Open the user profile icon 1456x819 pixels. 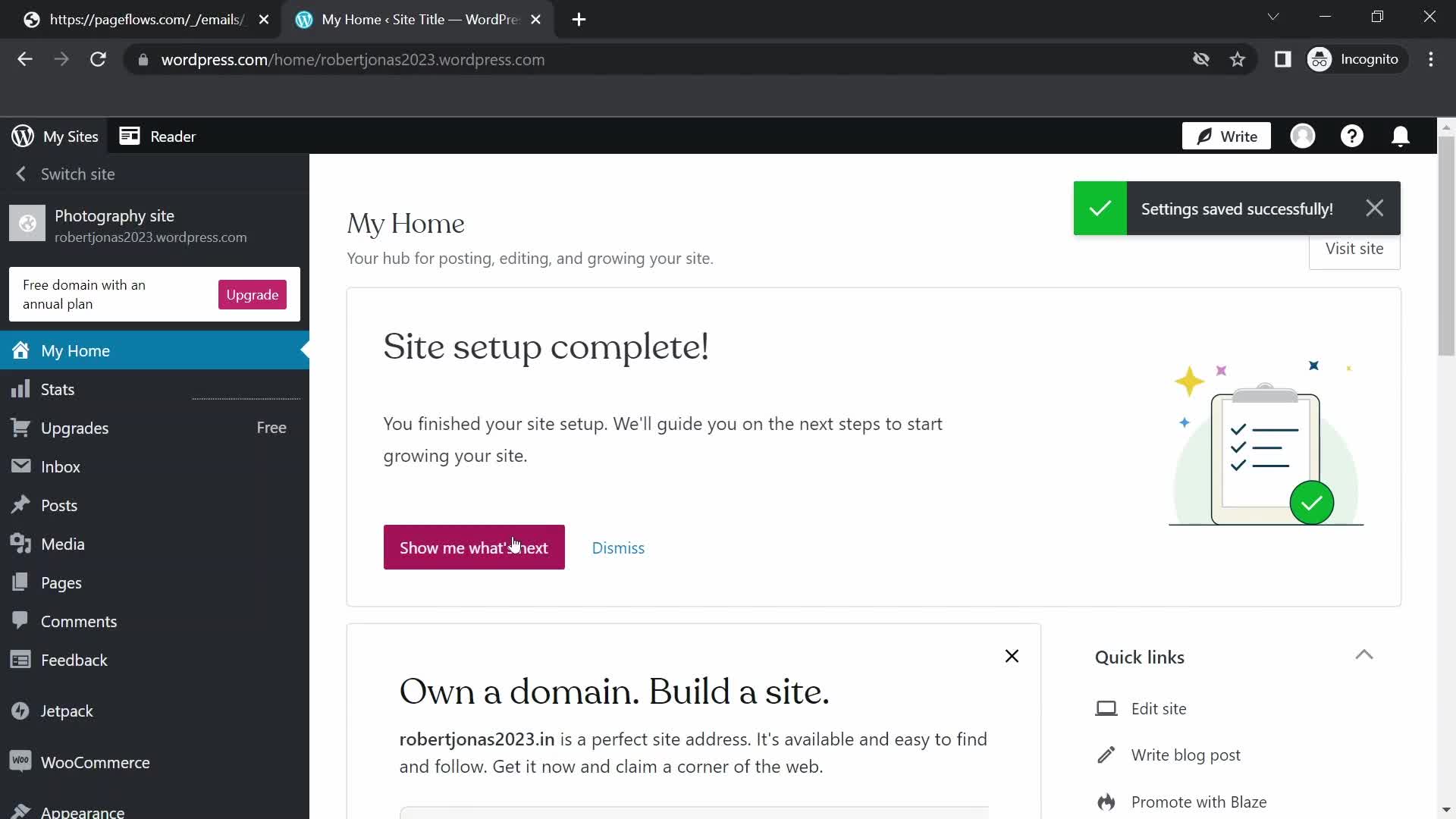[1304, 136]
